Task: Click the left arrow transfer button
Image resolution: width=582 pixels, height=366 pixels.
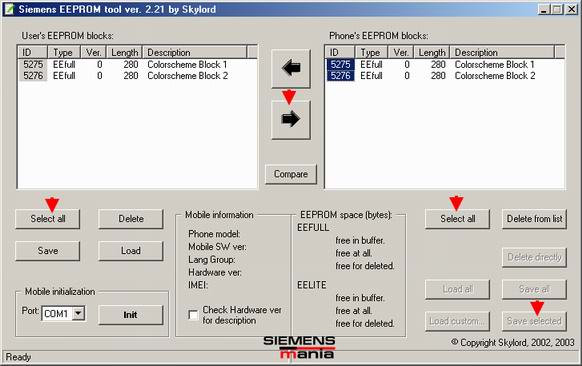Action: click(x=291, y=69)
